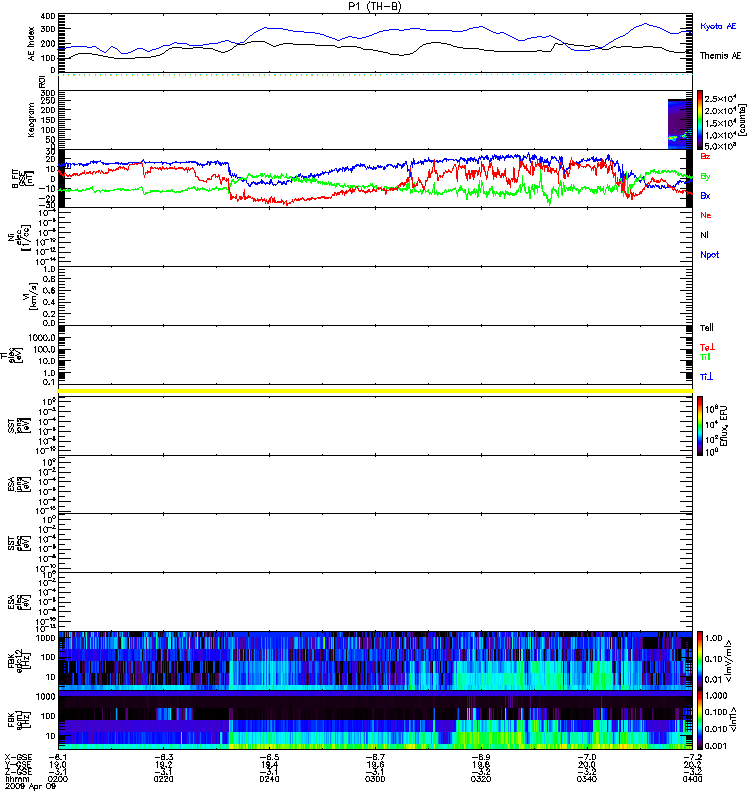750x800 pixels.
Task: Click the 0400 time tick label
Action: 692,779
